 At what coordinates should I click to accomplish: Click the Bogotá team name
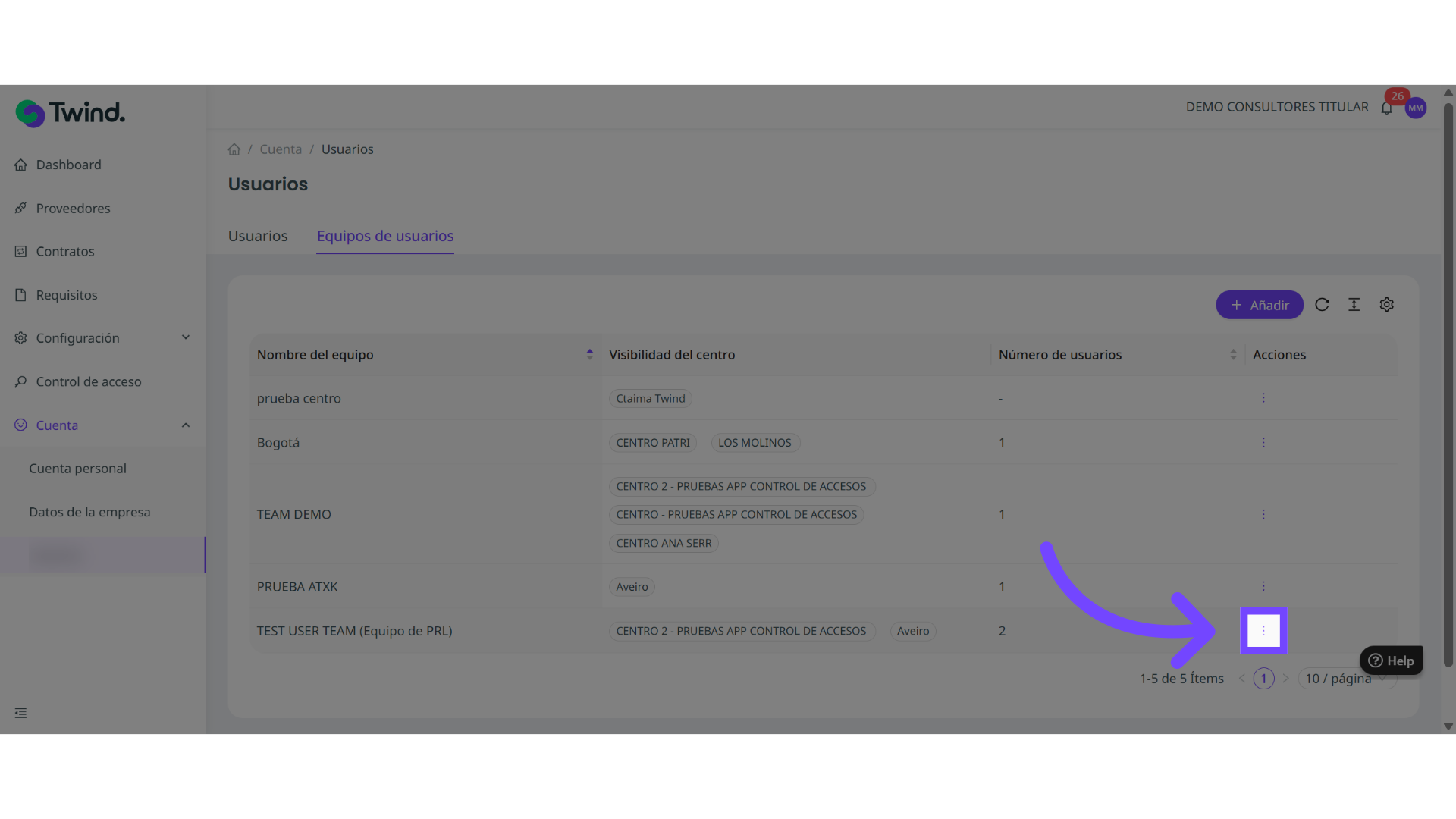point(278,443)
